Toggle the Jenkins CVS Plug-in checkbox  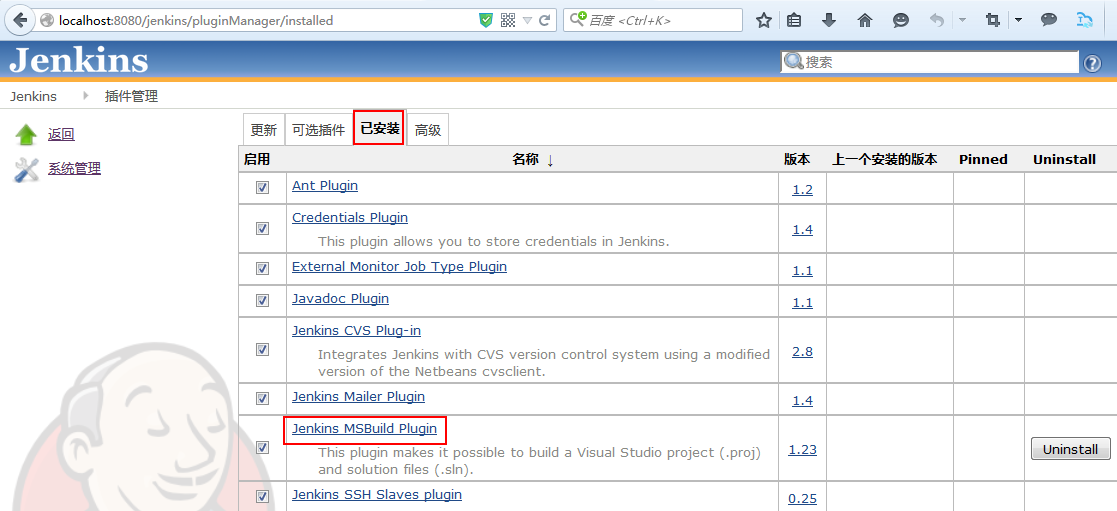pyautogui.click(x=262, y=350)
